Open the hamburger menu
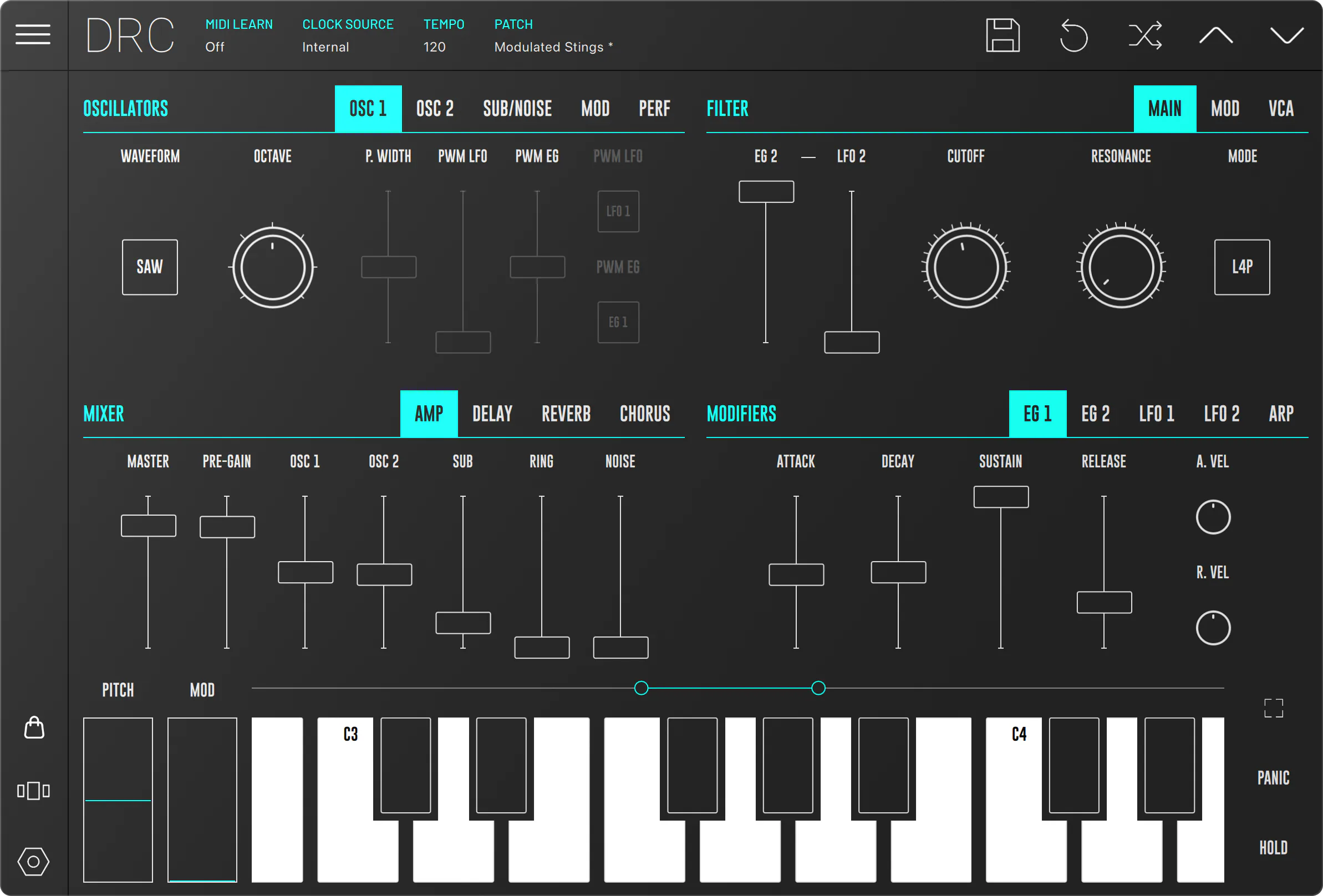Image resolution: width=1323 pixels, height=896 pixels. click(x=33, y=35)
